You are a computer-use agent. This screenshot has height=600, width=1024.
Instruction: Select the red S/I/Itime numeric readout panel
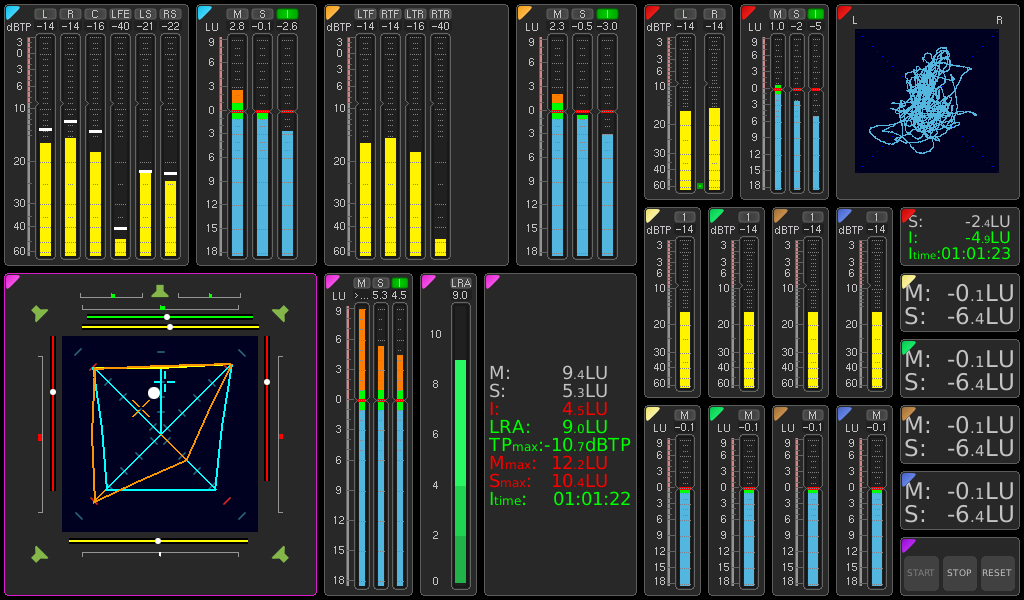pyautogui.click(x=959, y=236)
